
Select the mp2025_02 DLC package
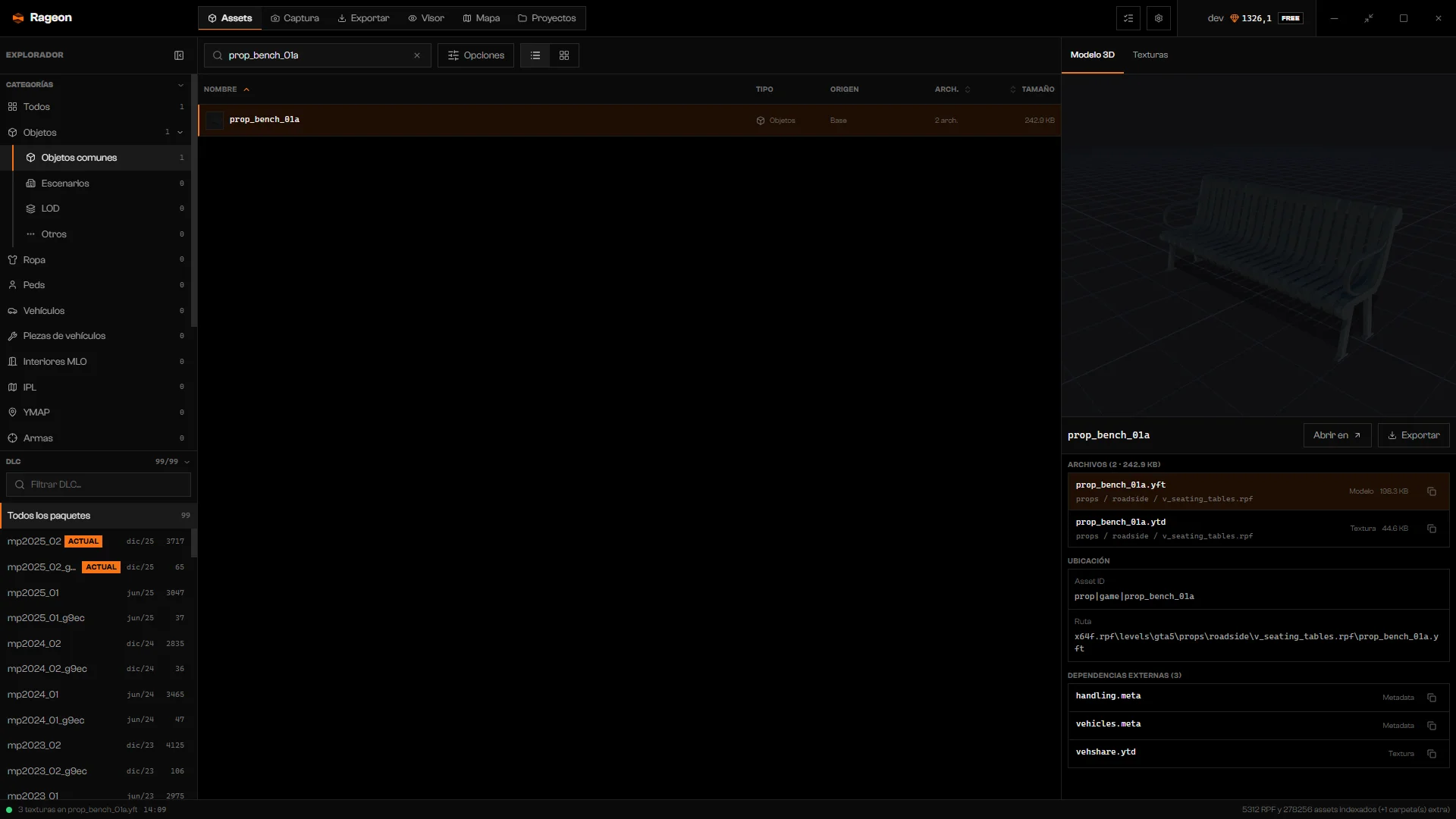[x=96, y=541]
